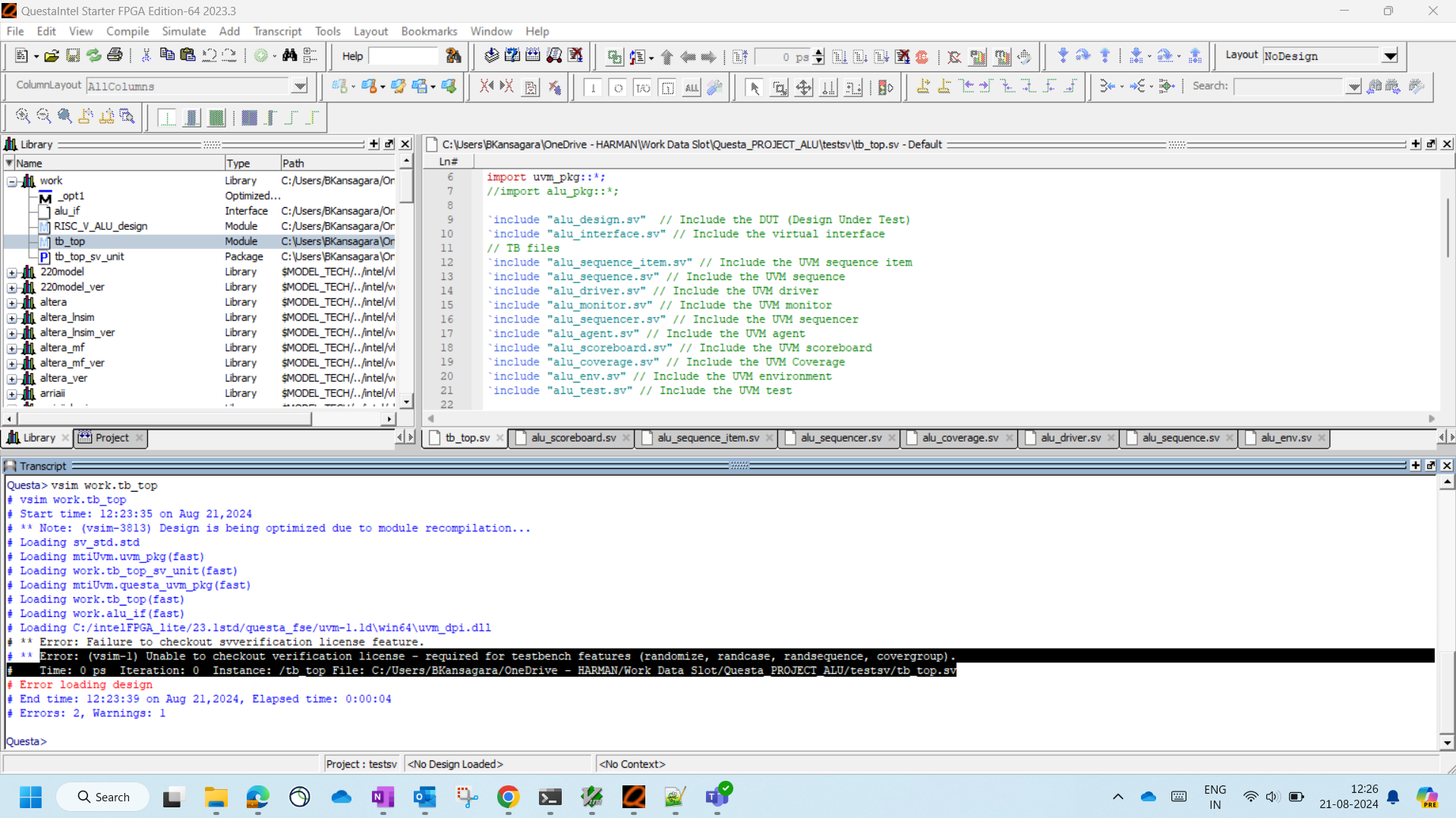Open the Simulate menu
The height and width of the screenshot is (818, 1456).
184,31
